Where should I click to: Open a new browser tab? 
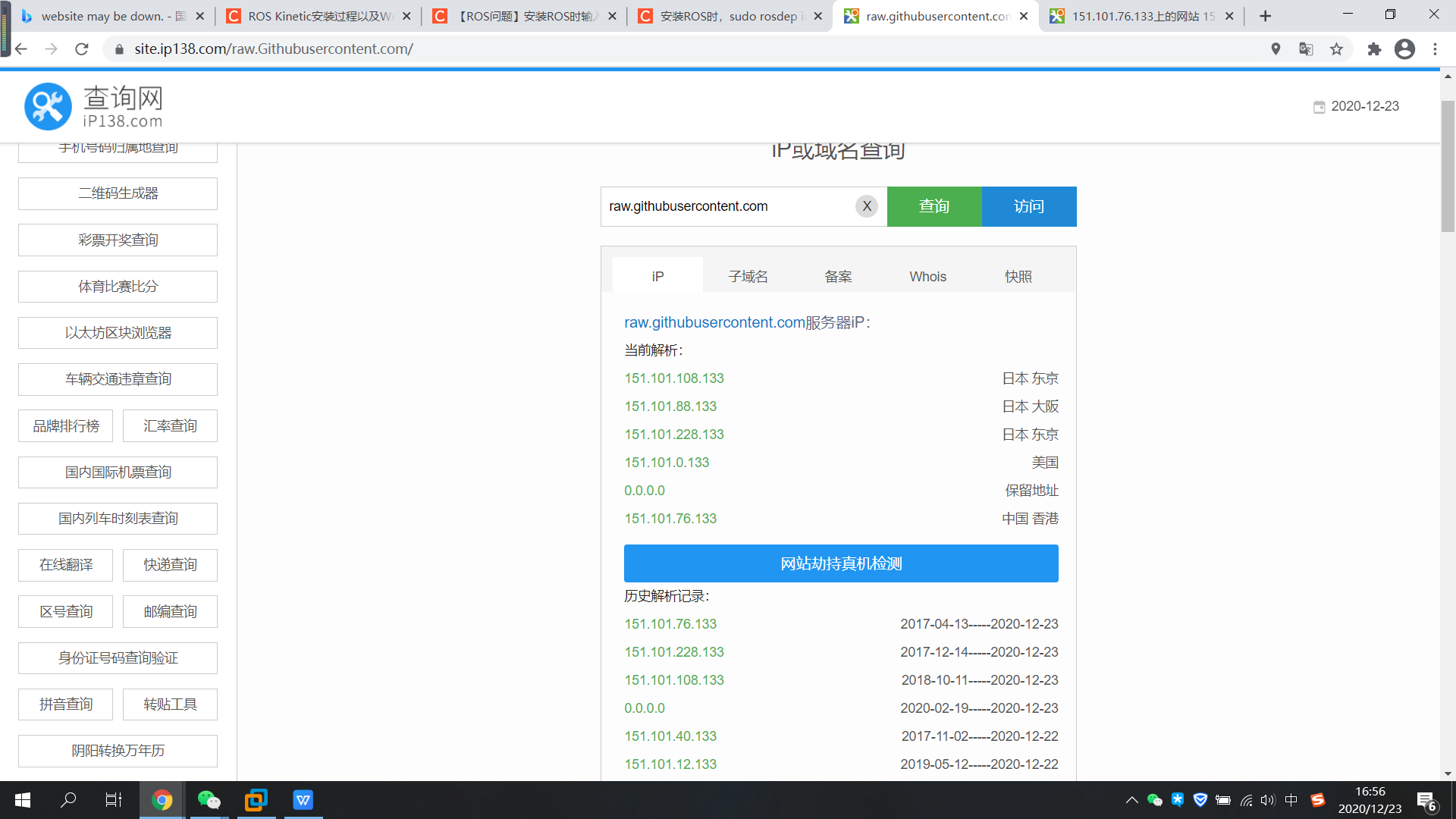pos(1265,16)
